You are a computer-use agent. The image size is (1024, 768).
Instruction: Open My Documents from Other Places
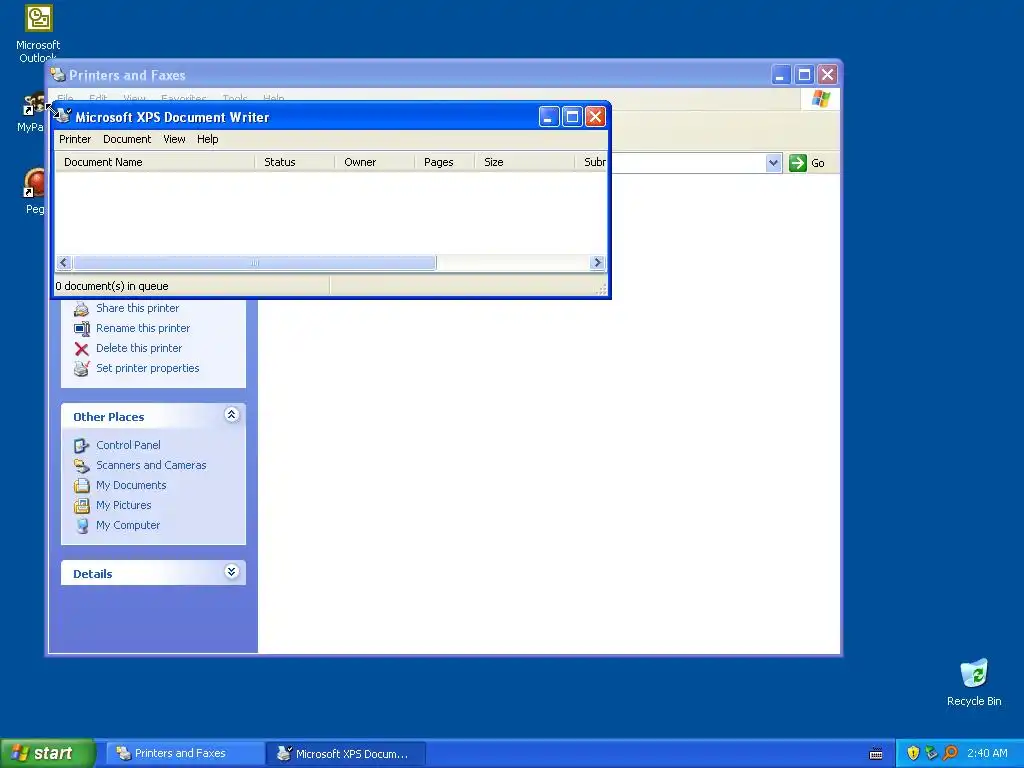[x=131, y=485]
